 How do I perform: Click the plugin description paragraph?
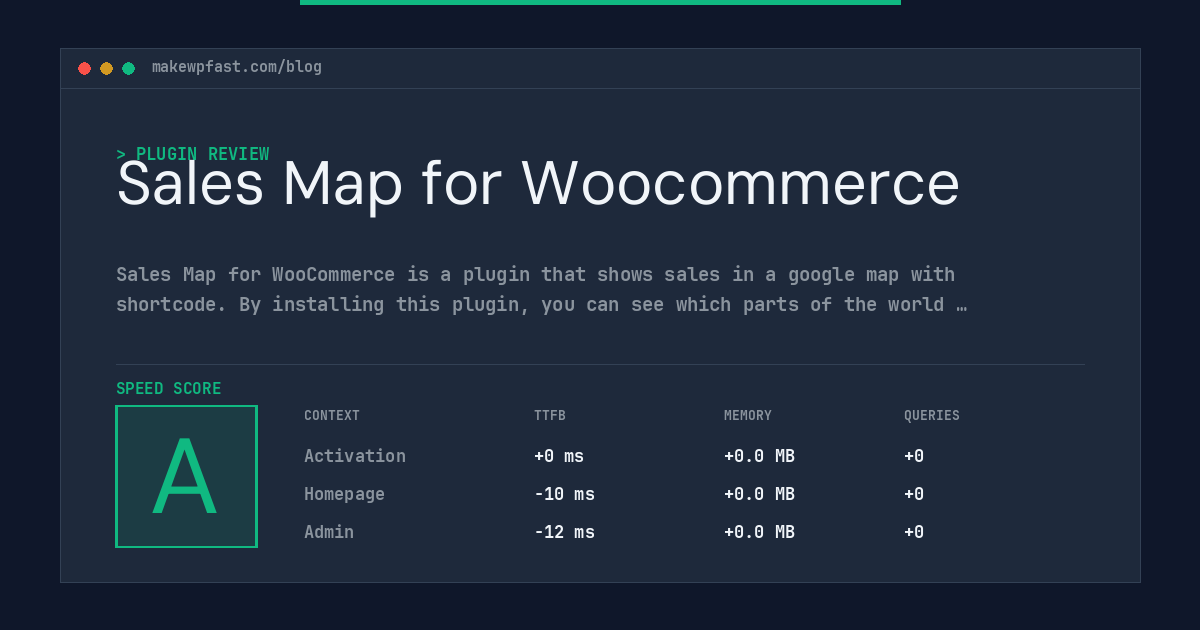click(x=541, y=289)
